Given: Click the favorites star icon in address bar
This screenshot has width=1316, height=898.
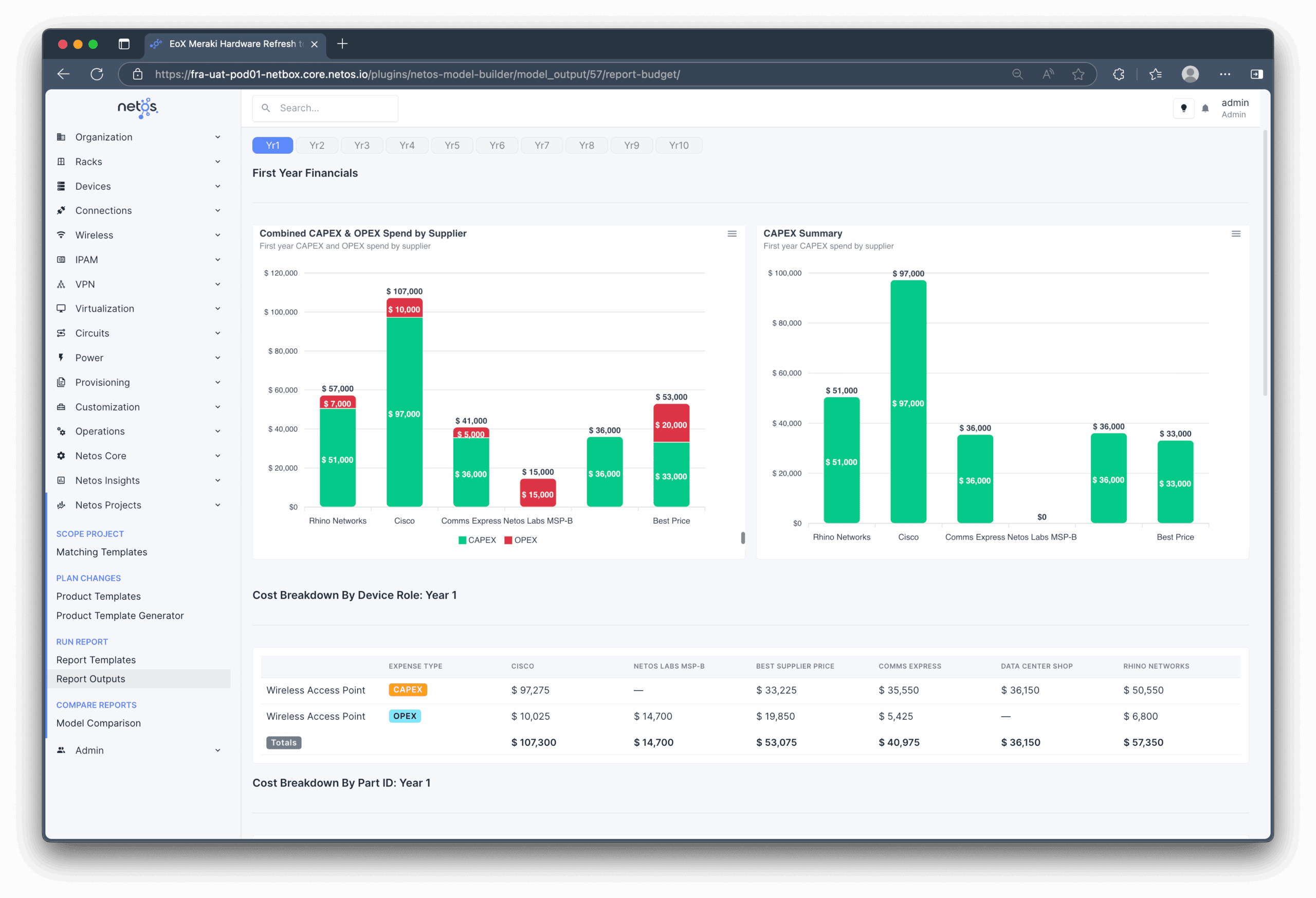Looking at the screenshot, I should 1078,74.
